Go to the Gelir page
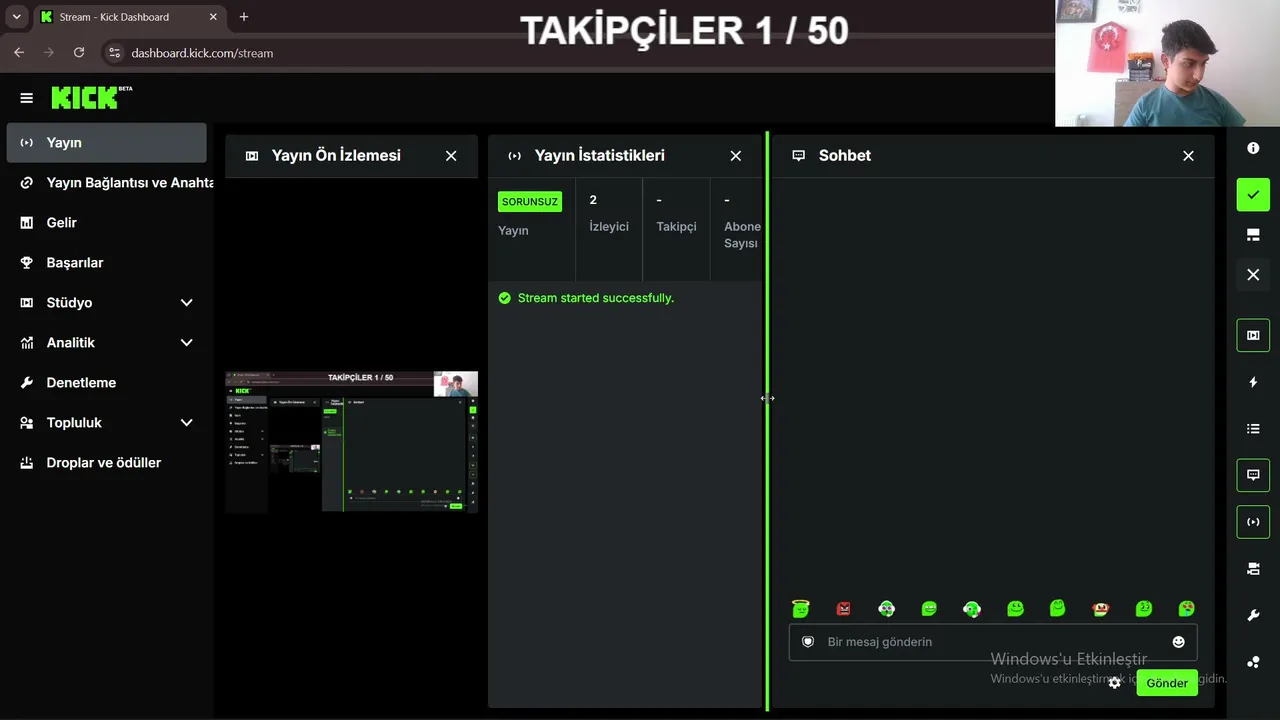 pos(107,223)
